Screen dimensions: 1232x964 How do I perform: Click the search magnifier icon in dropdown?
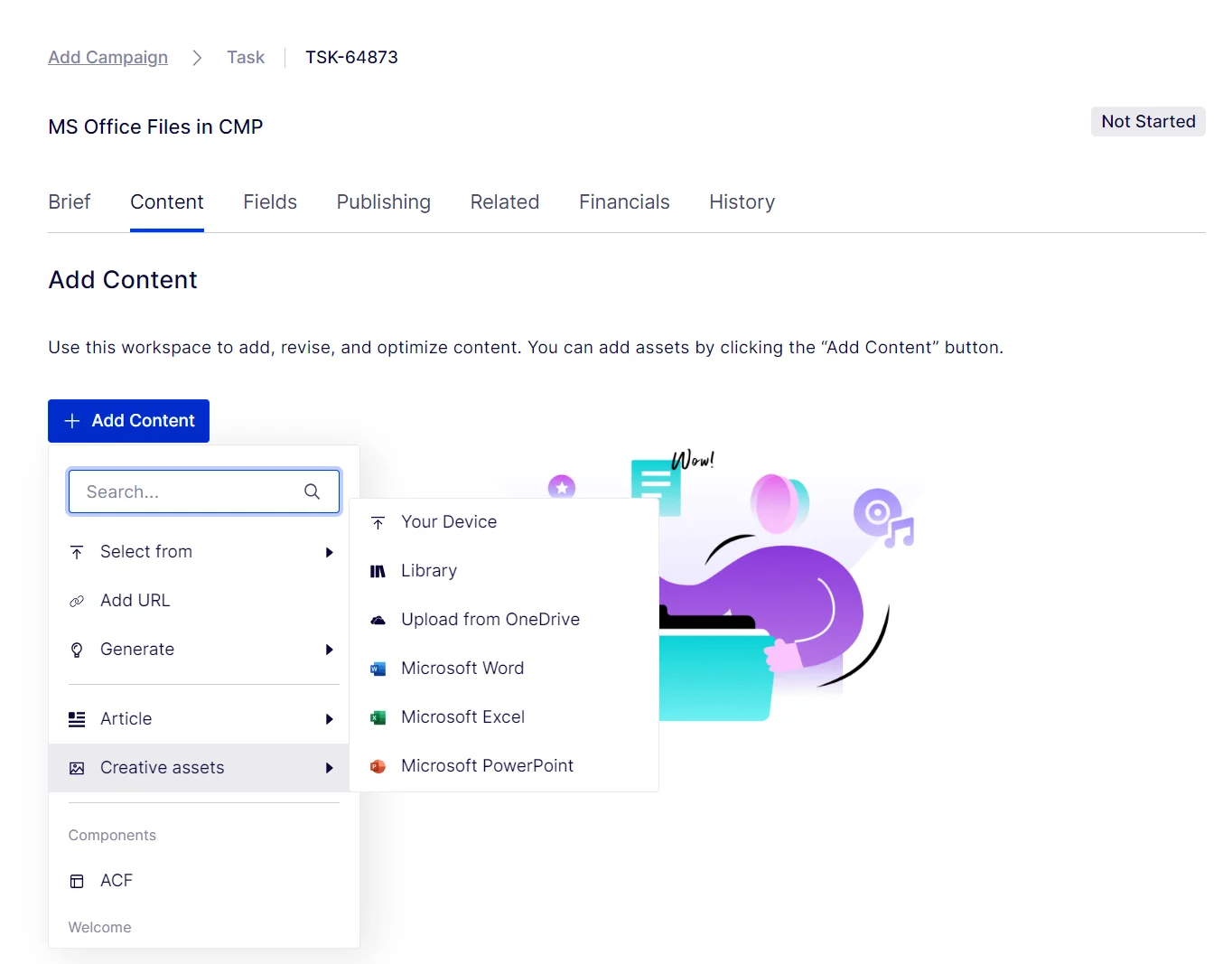(x=313, y=491)
